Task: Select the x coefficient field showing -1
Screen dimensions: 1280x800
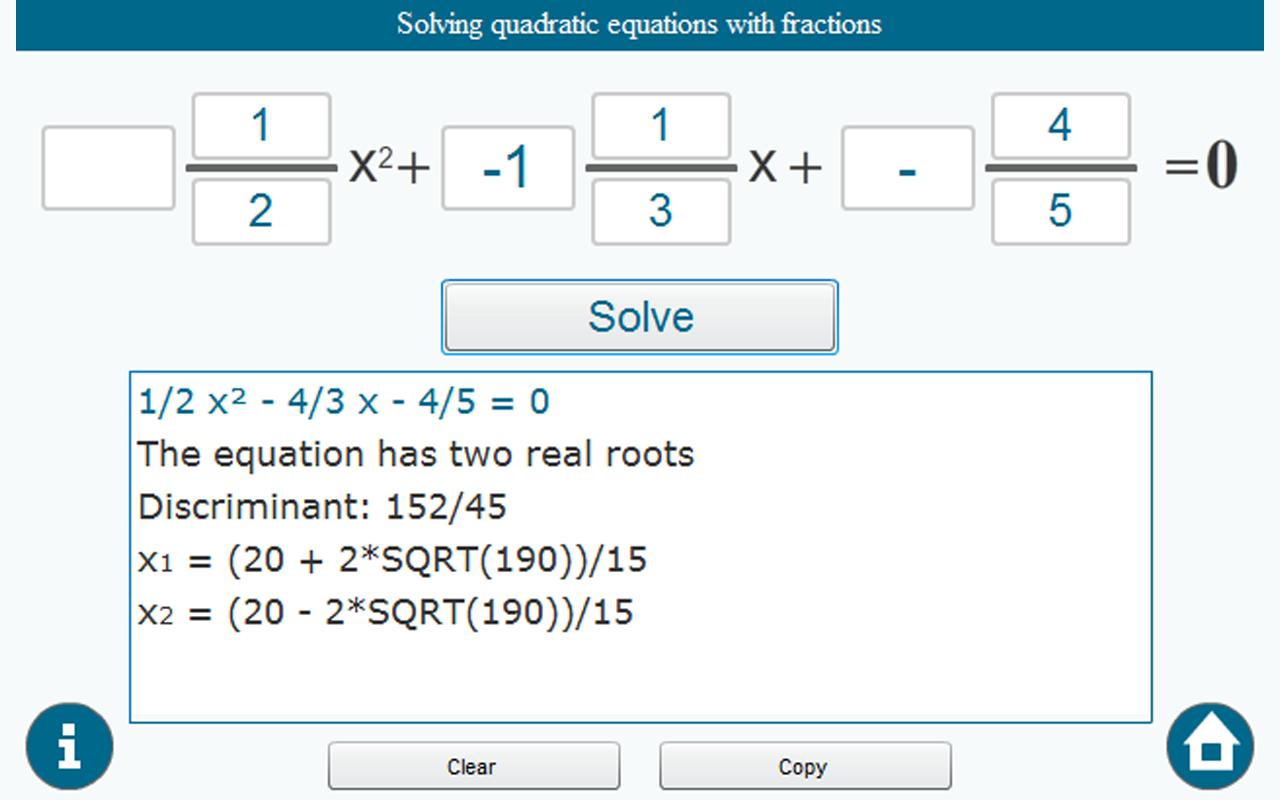Action: tap(508, 168)
